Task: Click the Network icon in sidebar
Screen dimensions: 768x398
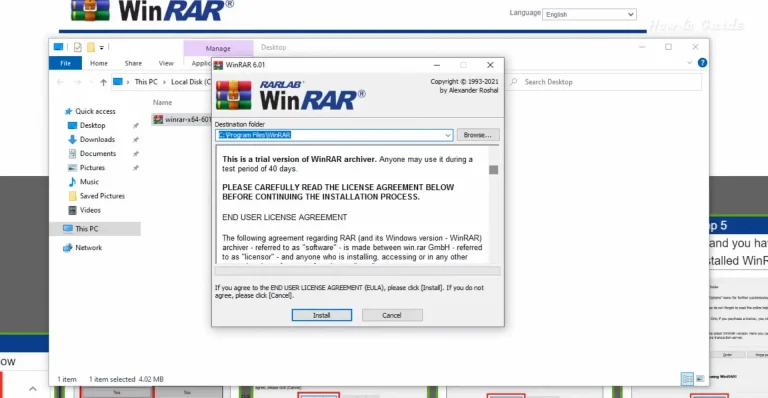Action: [x=67, y=248]
